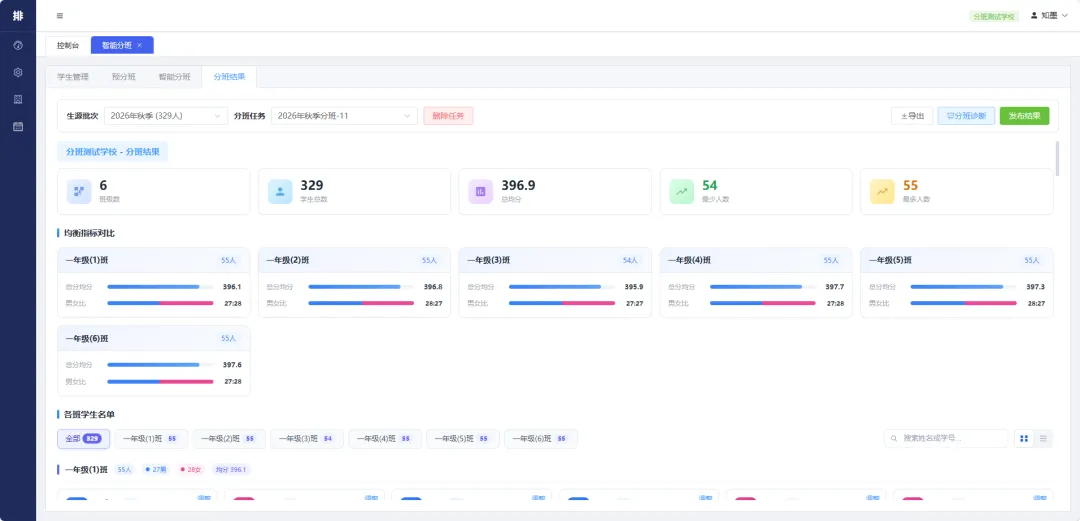Viewport: 1080px width, 521px height.
Task: Click 一年级(1)班 总分均分 progress bar
Action: point(160,287)
